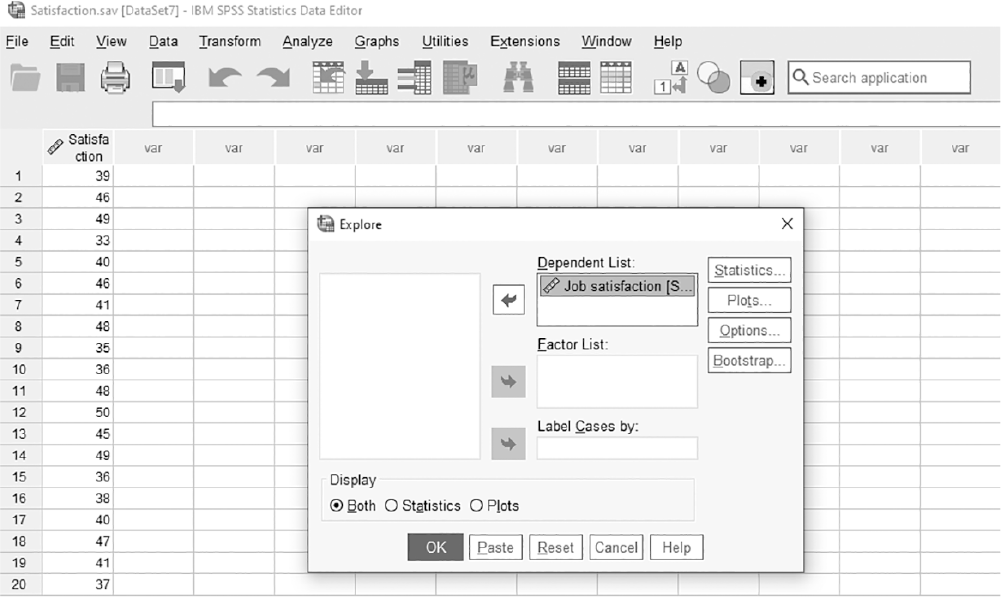Click OK in the Explore dialog
The width and height of the screenshot is (1001, 597).
click(x=435, y=547)
